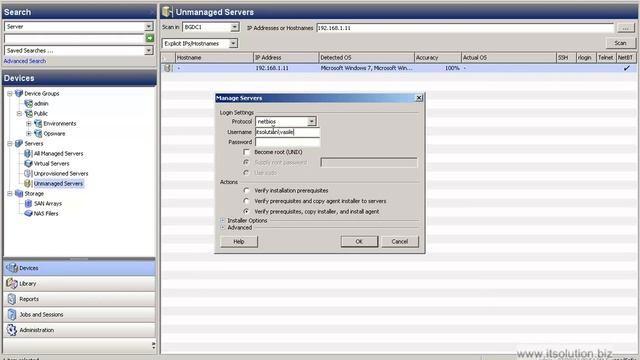
Task: Click the Opsware folder icon
Action: click(38, 133)
